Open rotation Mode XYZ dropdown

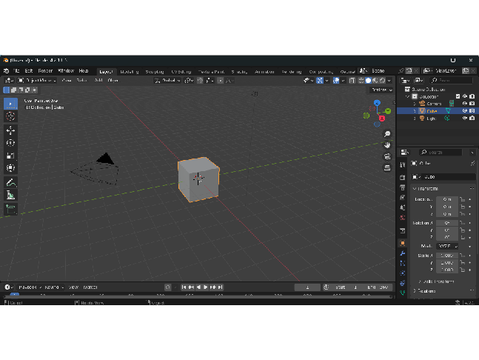(x=447, y=246)
